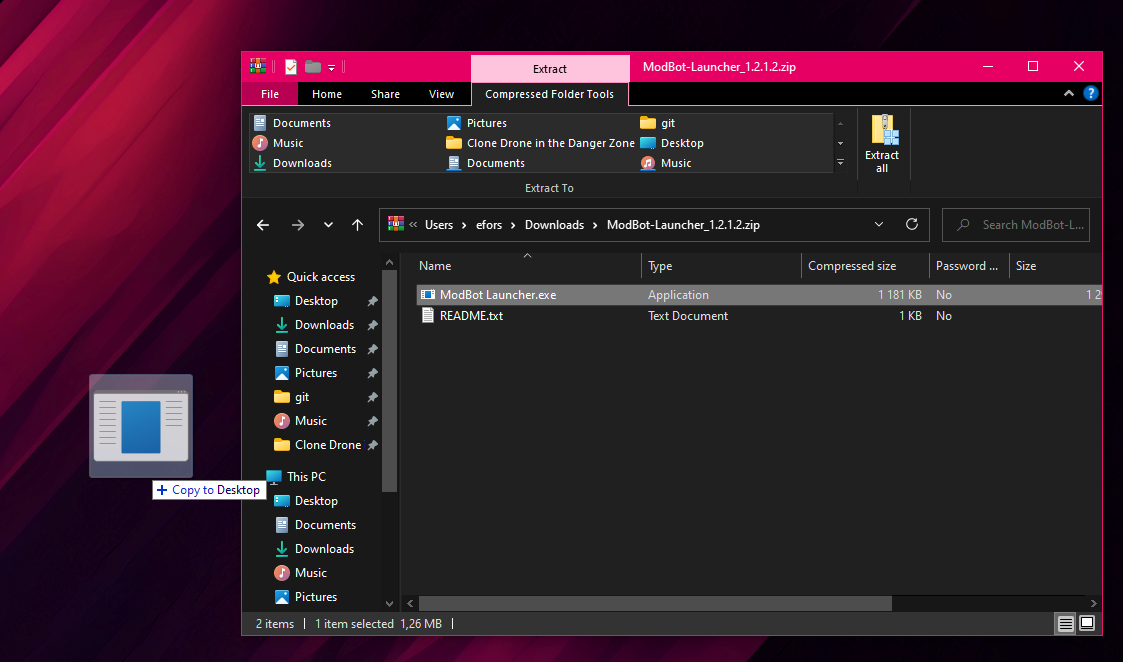Go up one folder level
The image size is (1123, 662).
[357, 225]
